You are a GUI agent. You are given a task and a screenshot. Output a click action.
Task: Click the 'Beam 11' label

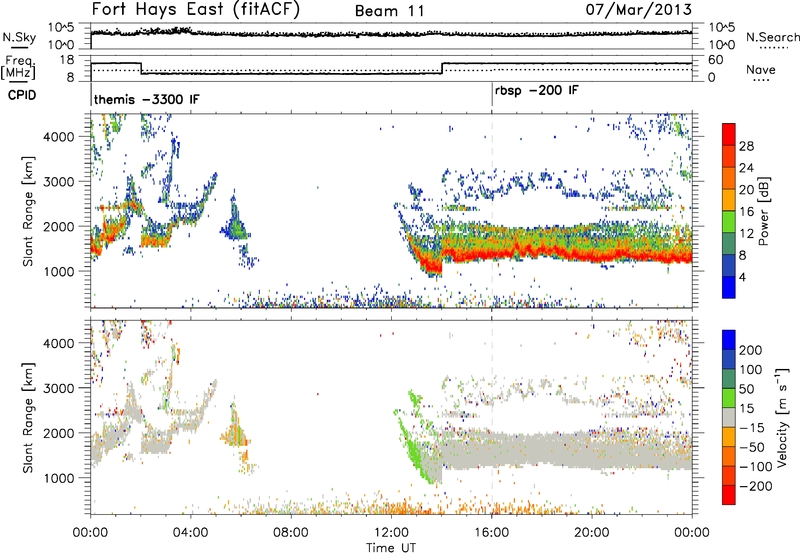(x=389, y=11)
